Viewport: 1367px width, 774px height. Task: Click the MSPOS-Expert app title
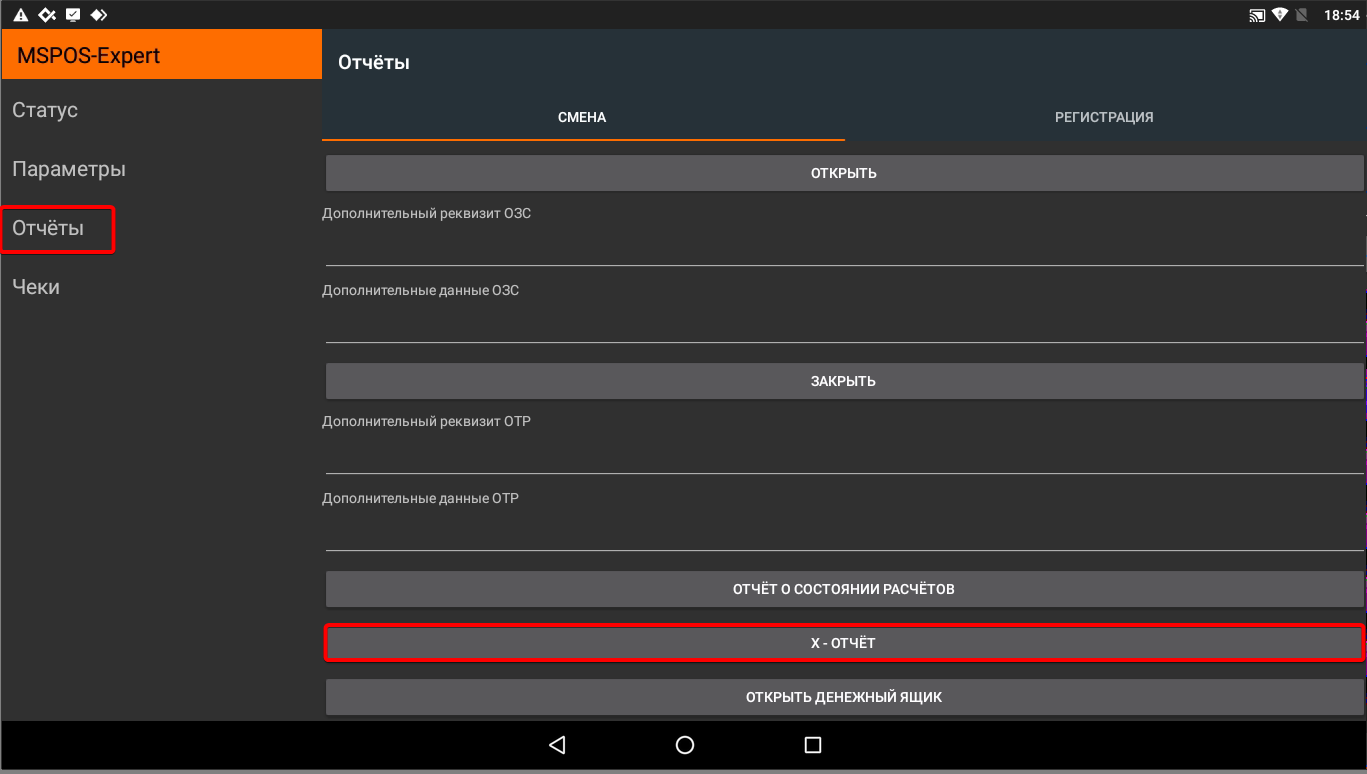click(88, 55)
